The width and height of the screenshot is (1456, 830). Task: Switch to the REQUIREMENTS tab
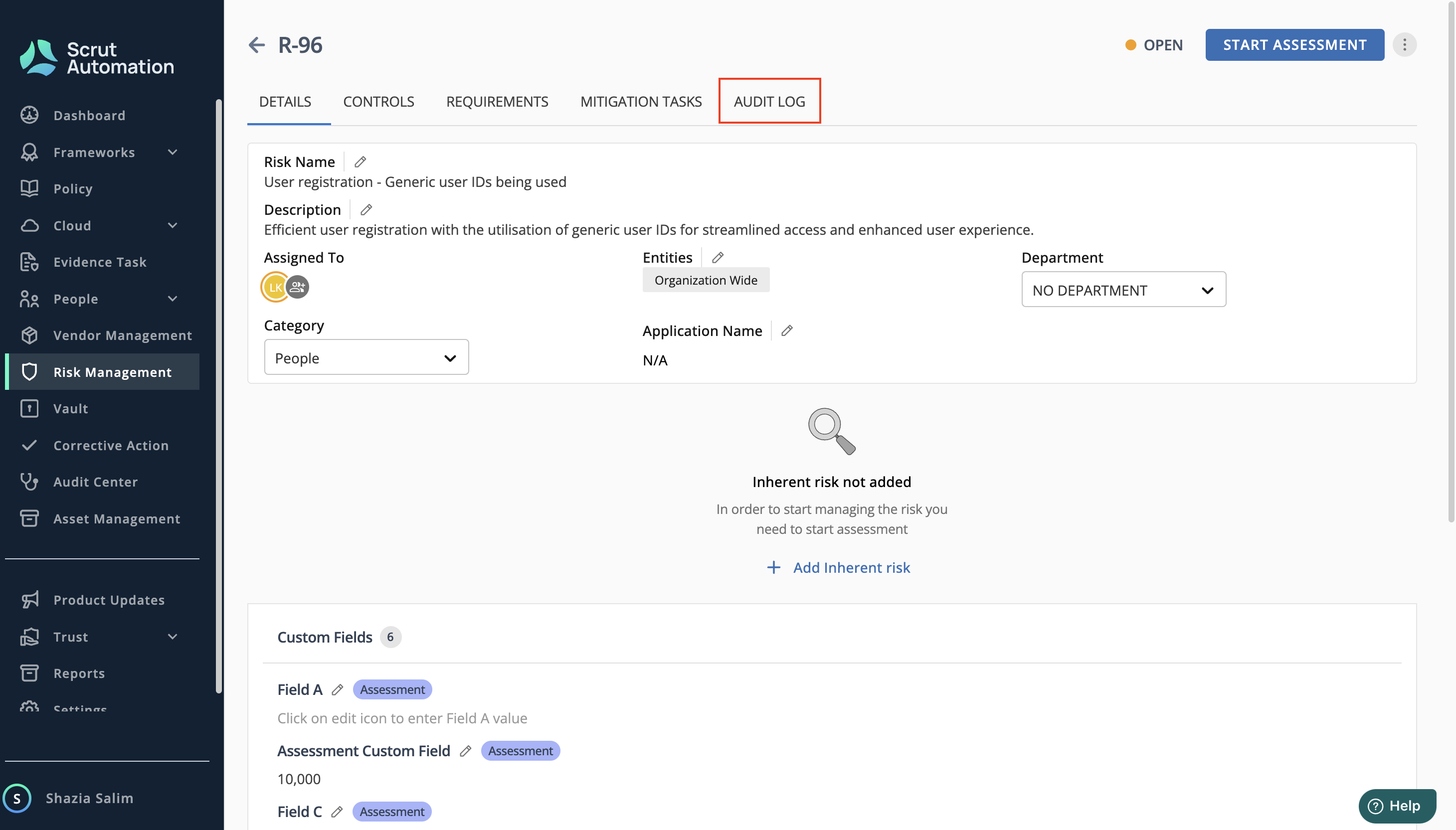pos(497,102)
